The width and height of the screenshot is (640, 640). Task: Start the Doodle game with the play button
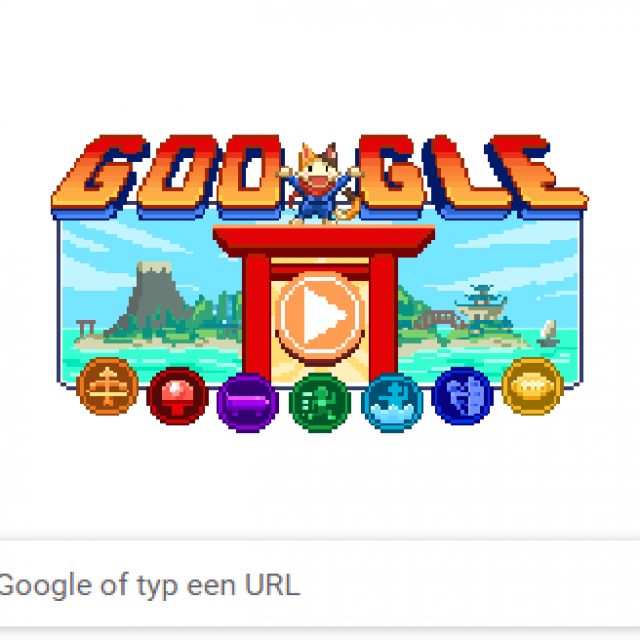click(320, 317)
